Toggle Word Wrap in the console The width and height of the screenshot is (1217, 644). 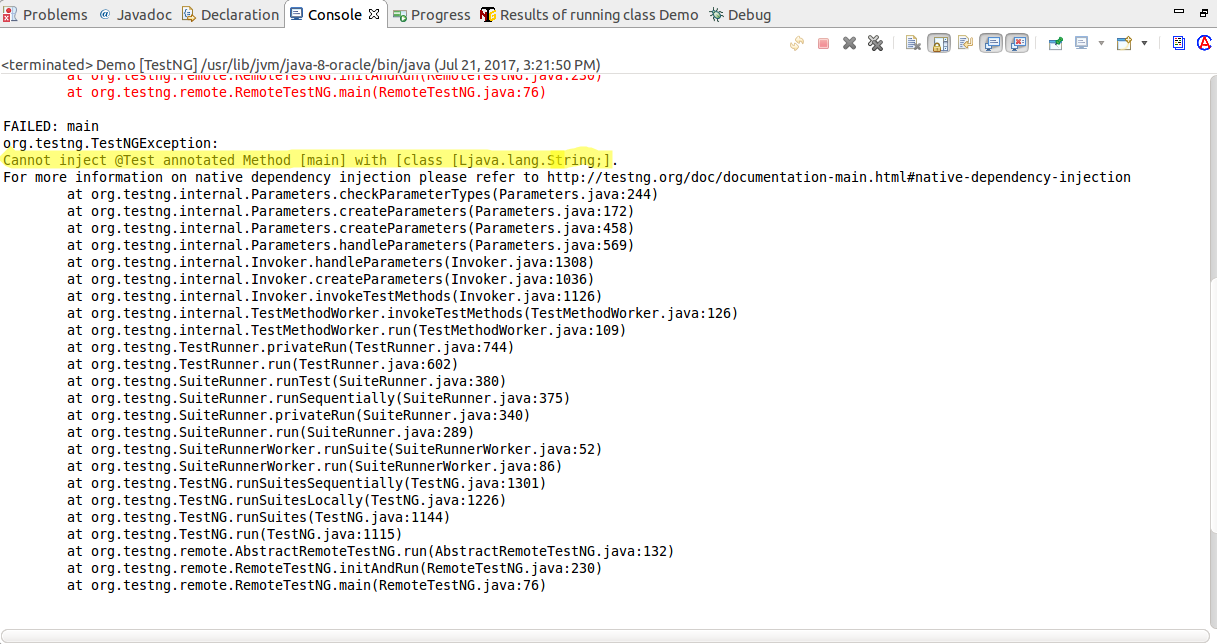pyautogui.click(x=965, y=43)
